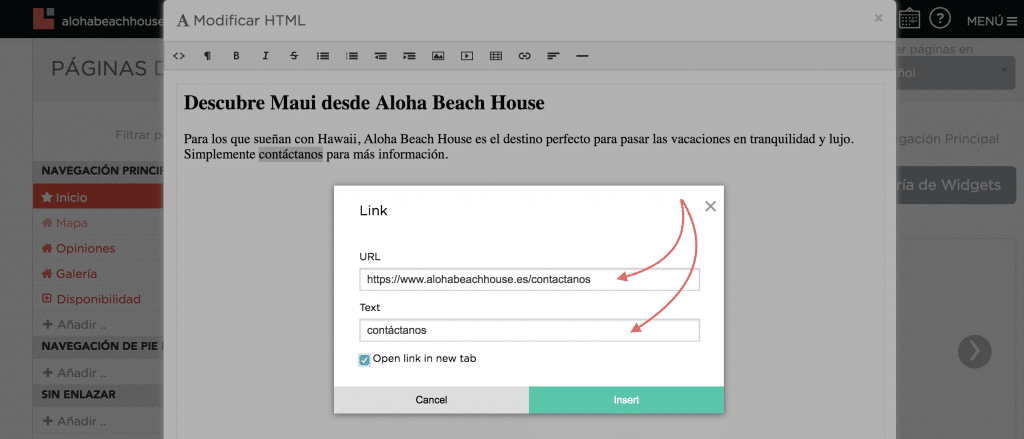The width and height of the screenshot is (1024, 439).
Task: Click the paragraph format icon
Action: pos(207,56)
